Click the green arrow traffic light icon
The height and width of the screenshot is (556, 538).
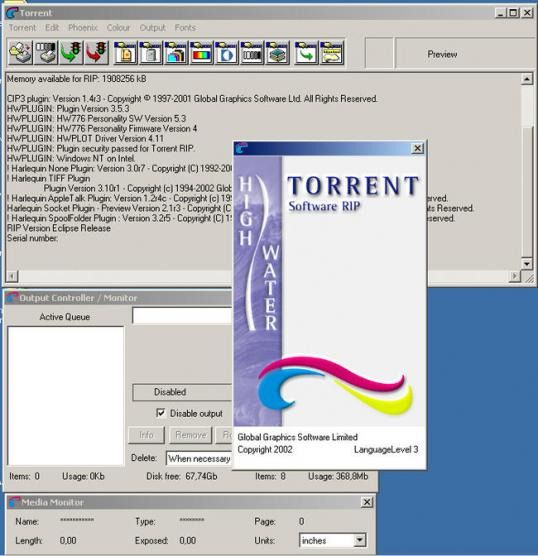point(71,52)
